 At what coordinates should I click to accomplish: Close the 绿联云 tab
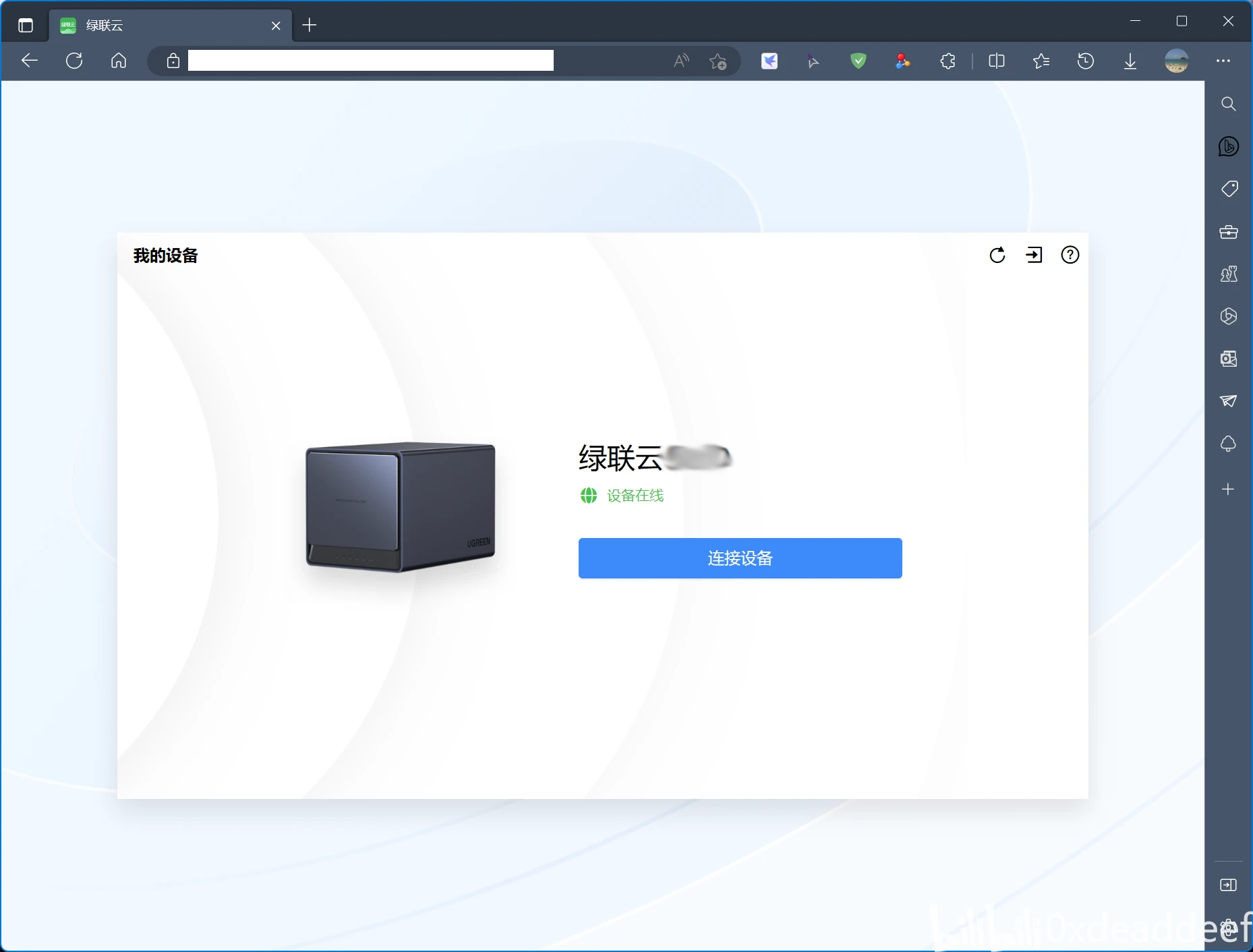click(x=276, y=26)
